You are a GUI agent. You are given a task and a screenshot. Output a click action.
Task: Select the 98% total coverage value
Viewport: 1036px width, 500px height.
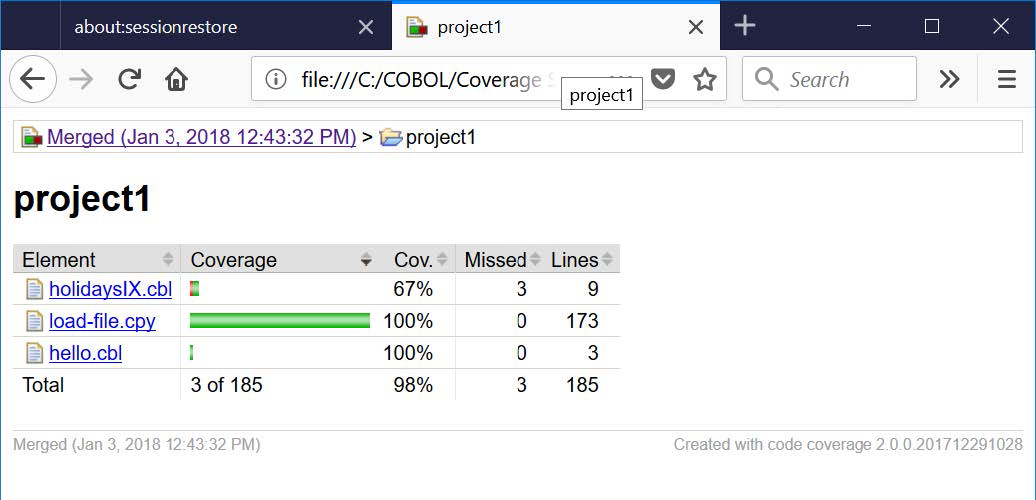[x=414, y=384]
